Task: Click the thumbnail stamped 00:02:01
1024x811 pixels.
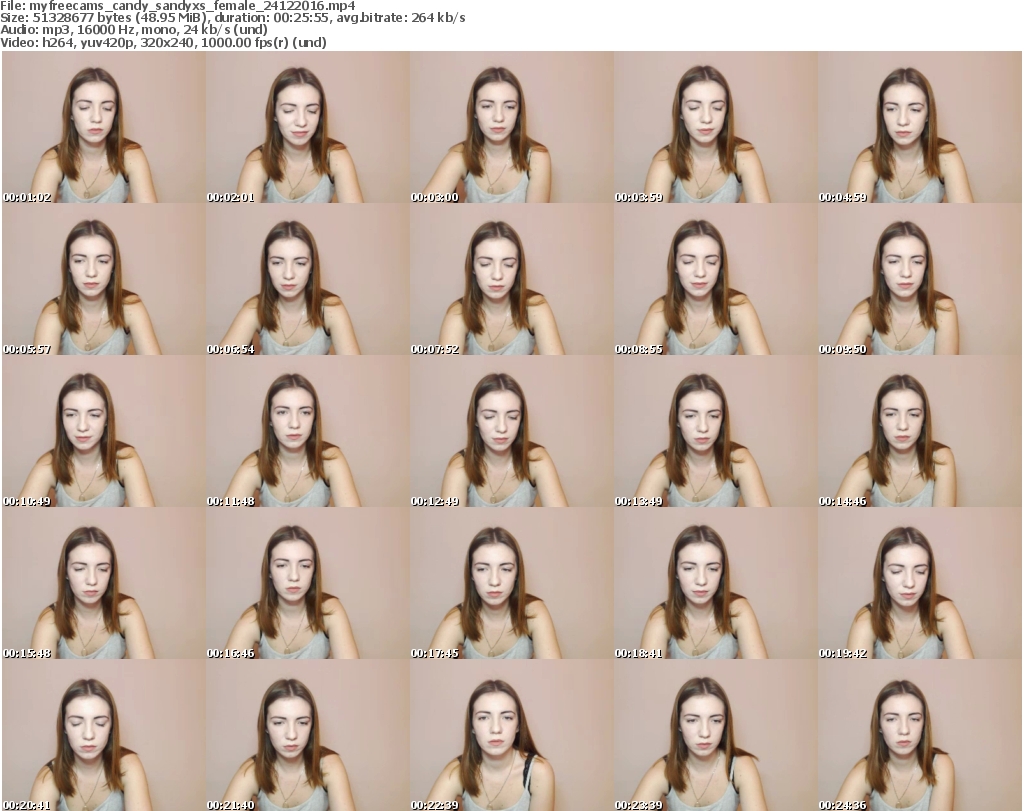Action: pyautogui.click(x=308, y=127)
